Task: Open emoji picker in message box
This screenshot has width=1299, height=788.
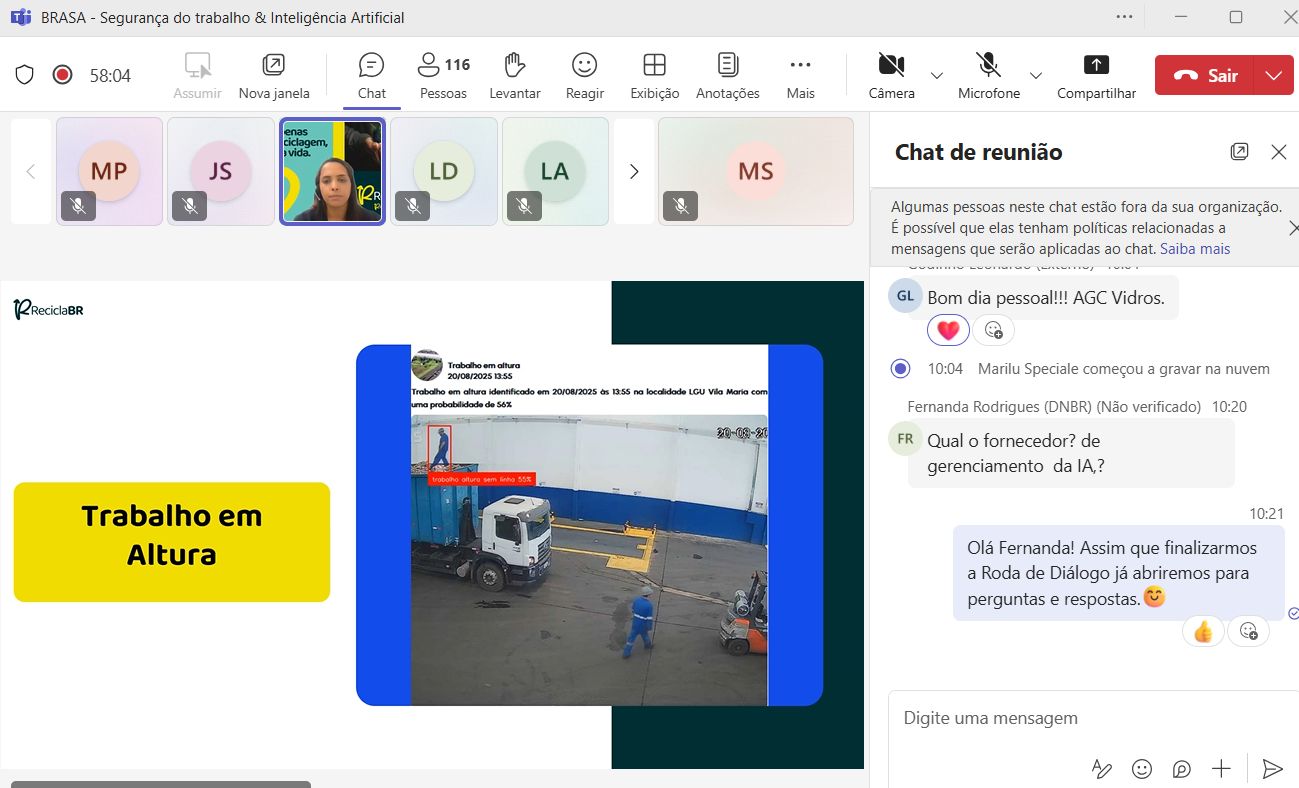Action: pos(1141,768)
